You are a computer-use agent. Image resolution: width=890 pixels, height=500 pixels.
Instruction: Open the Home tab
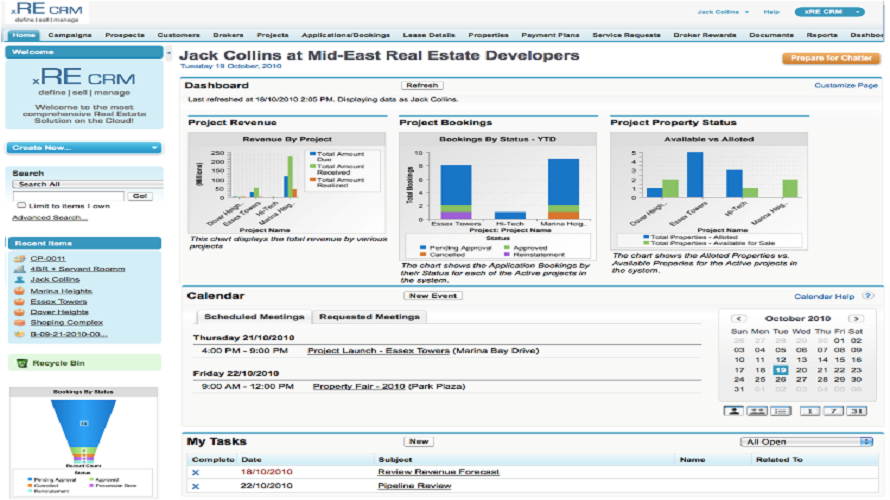coord(24,35)
